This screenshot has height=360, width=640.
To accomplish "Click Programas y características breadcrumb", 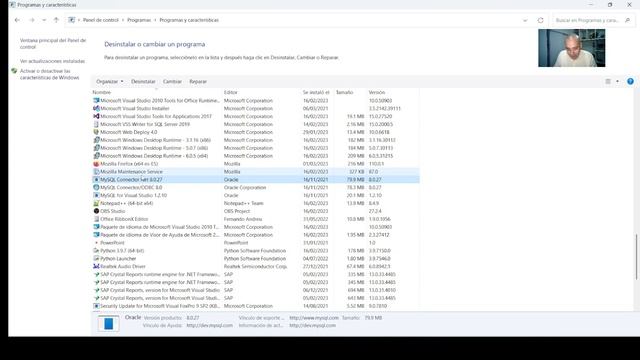I will click(189, 20).
